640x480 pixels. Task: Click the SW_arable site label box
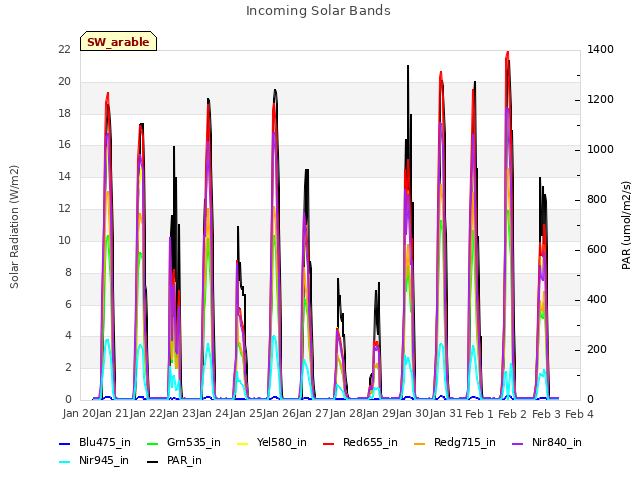point(118,41)
